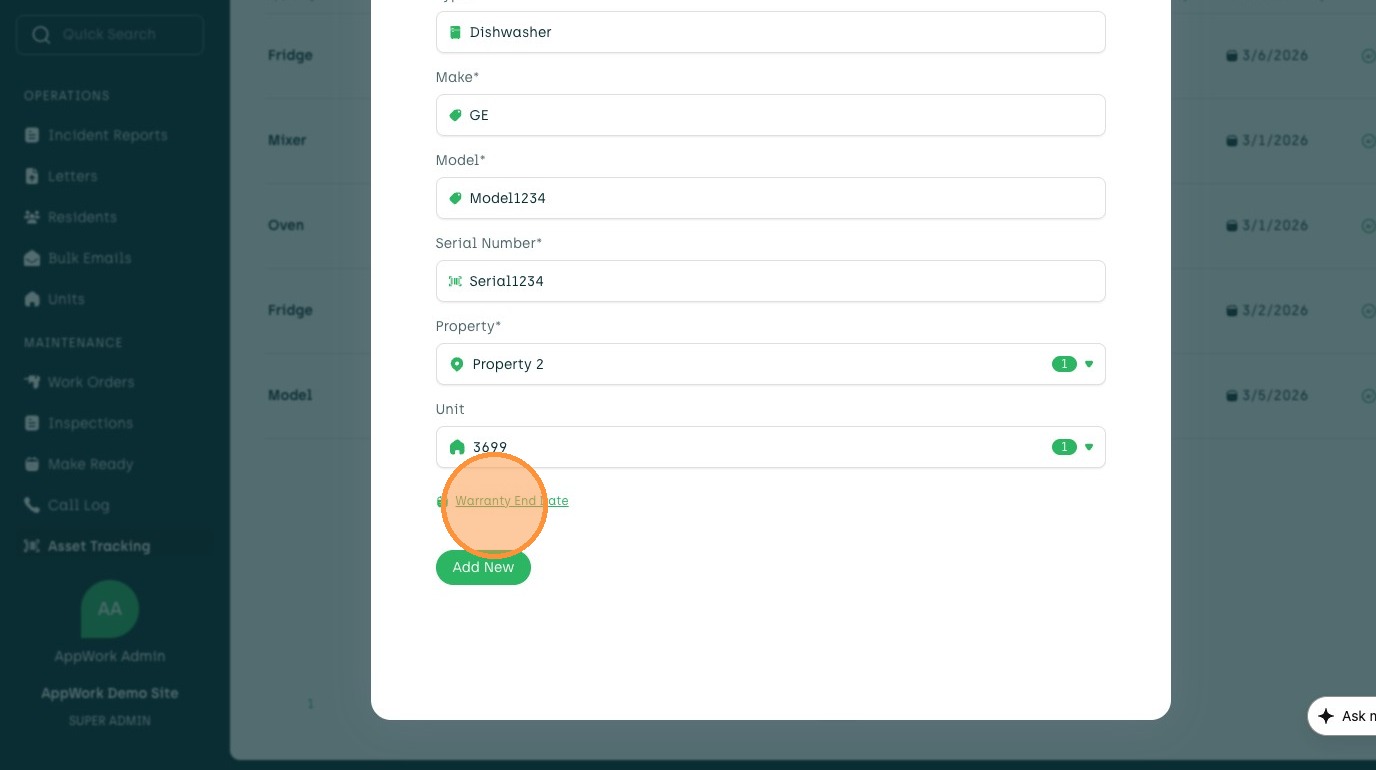Click the AA user avatar
Image resolution: width=1376 pixels, height=770 pixels.
[110, 609]
